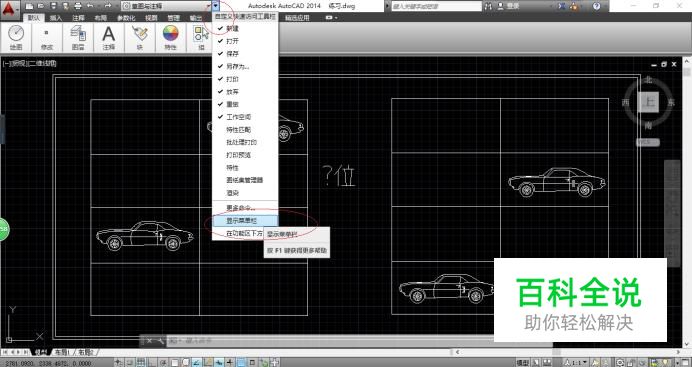Click the Redo arrow icon
692x367 pixels.
coord(108,6)
